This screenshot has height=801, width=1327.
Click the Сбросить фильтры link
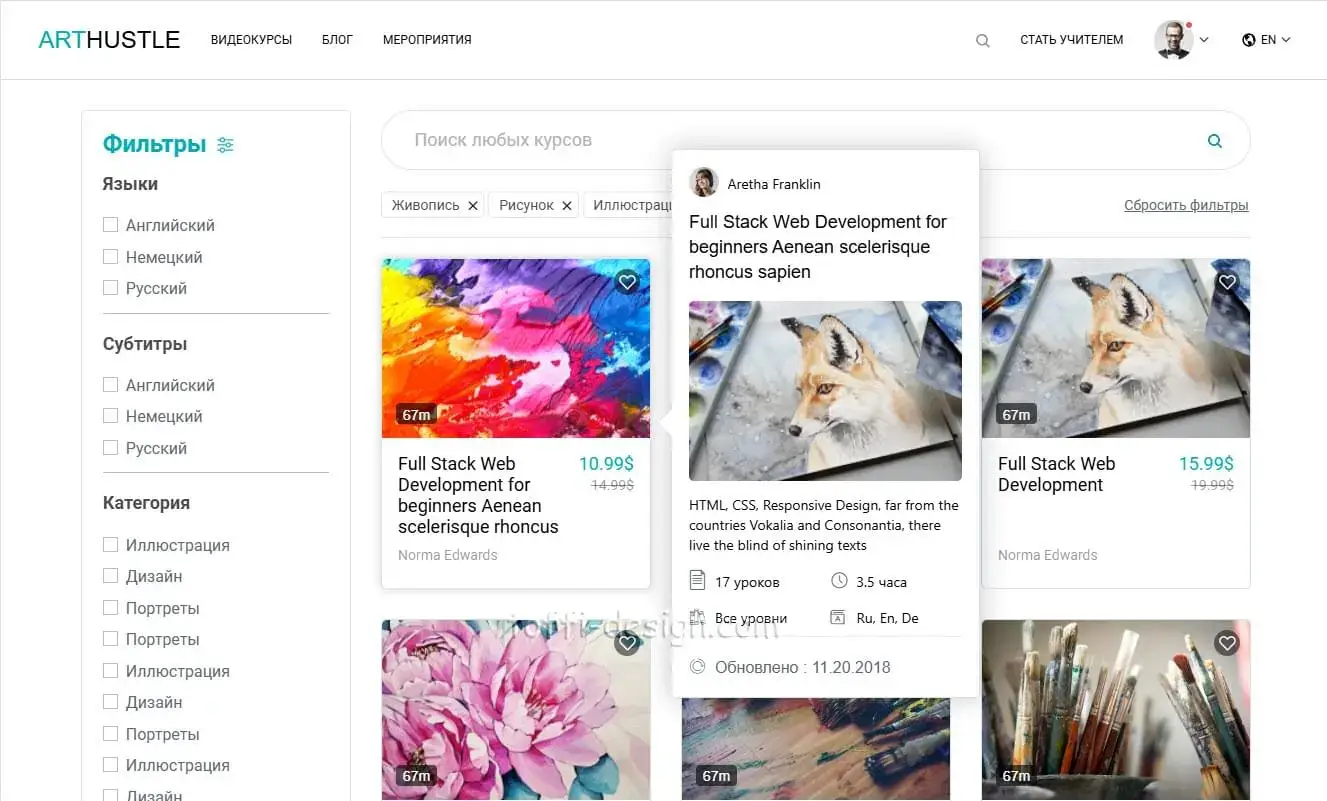tap(1186, 204)
